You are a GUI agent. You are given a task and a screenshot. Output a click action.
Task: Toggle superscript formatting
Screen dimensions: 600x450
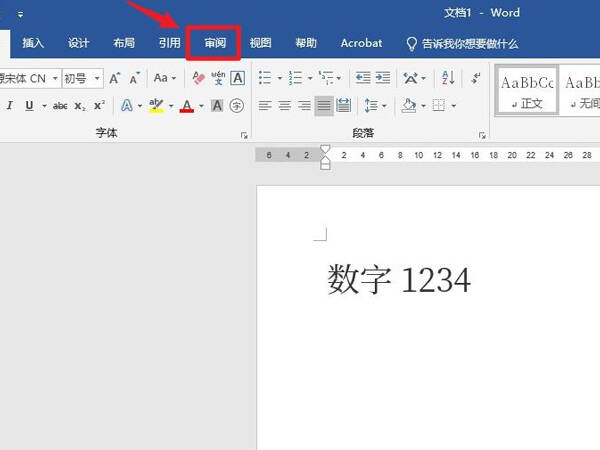point(99,106)
